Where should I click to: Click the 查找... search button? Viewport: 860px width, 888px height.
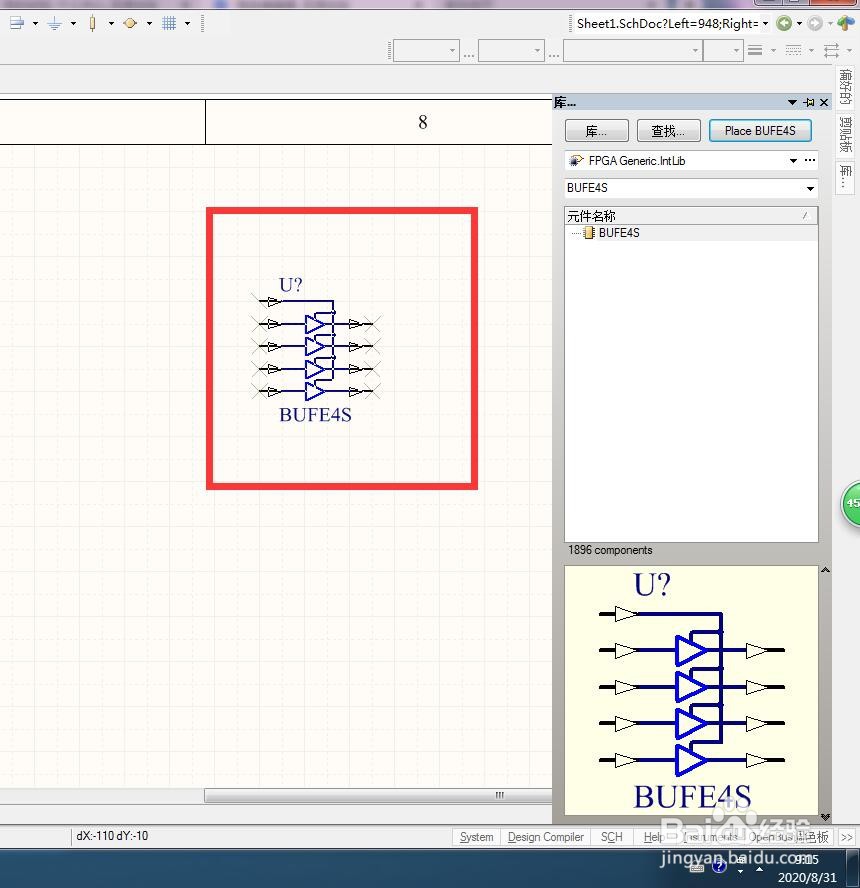[668, 131]
